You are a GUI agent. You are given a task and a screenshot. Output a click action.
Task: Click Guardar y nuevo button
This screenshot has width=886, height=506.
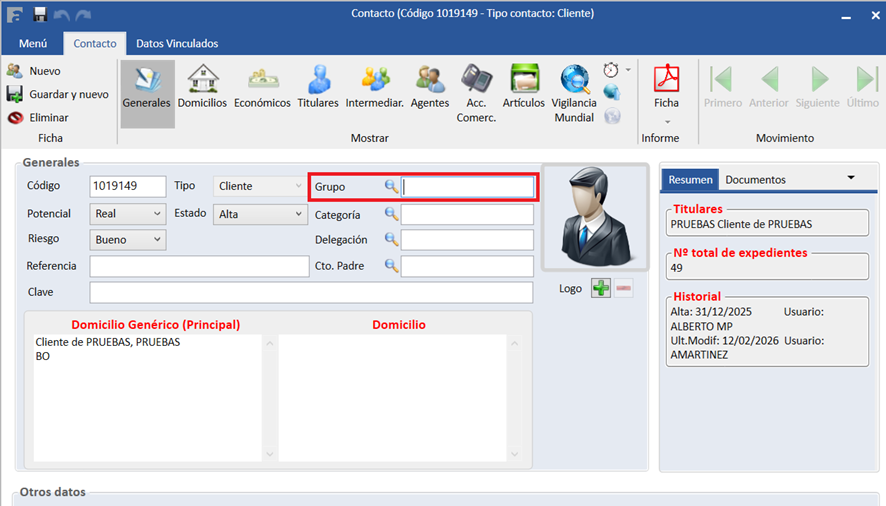click(x=58, y=94)
